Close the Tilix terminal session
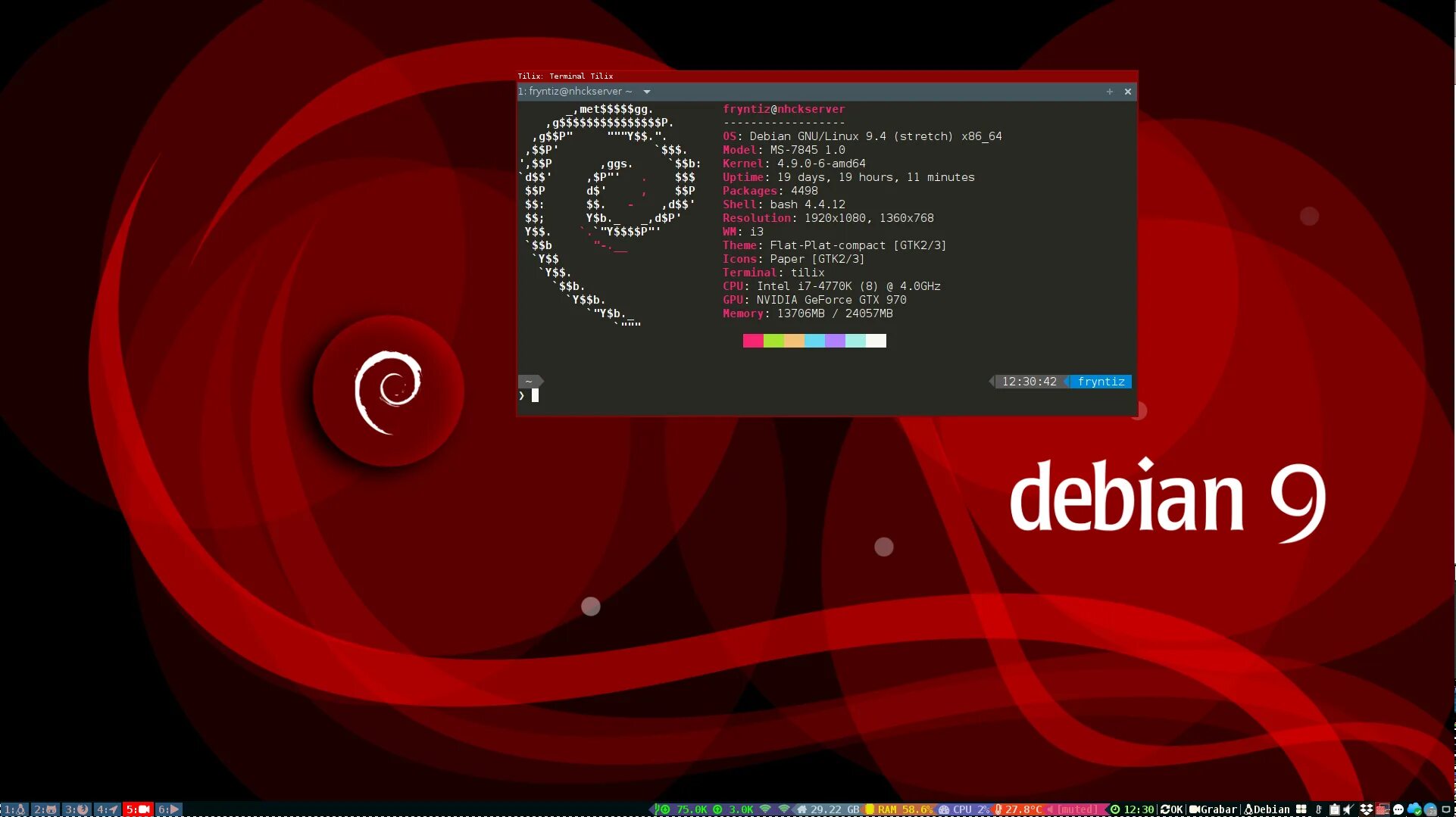Viewport: 1456px width, 817px height. point(1128,92)
